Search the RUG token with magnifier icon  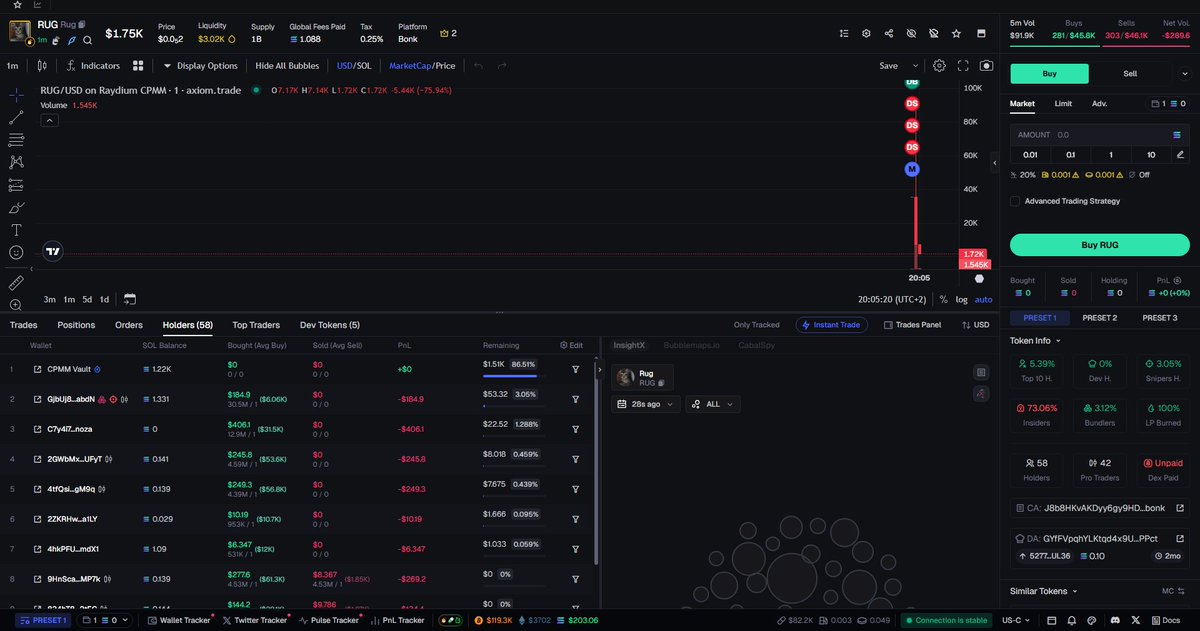[x=87, y=40]
